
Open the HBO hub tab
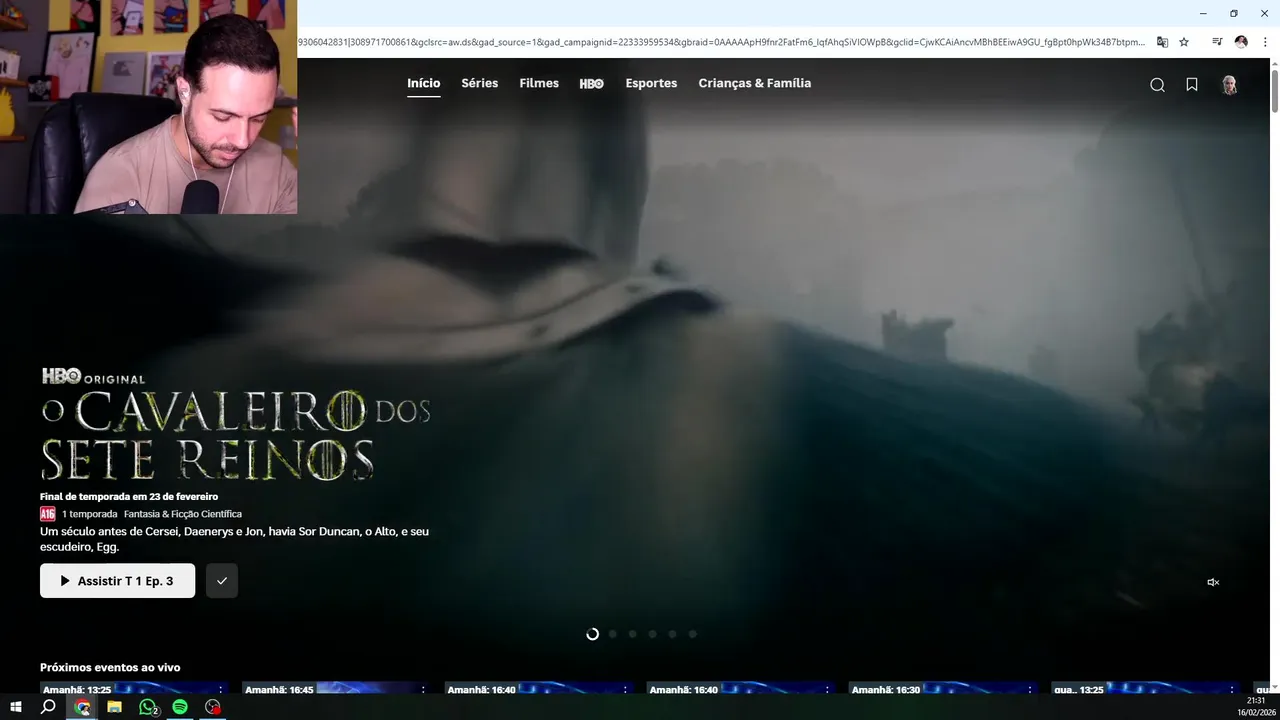592,84
